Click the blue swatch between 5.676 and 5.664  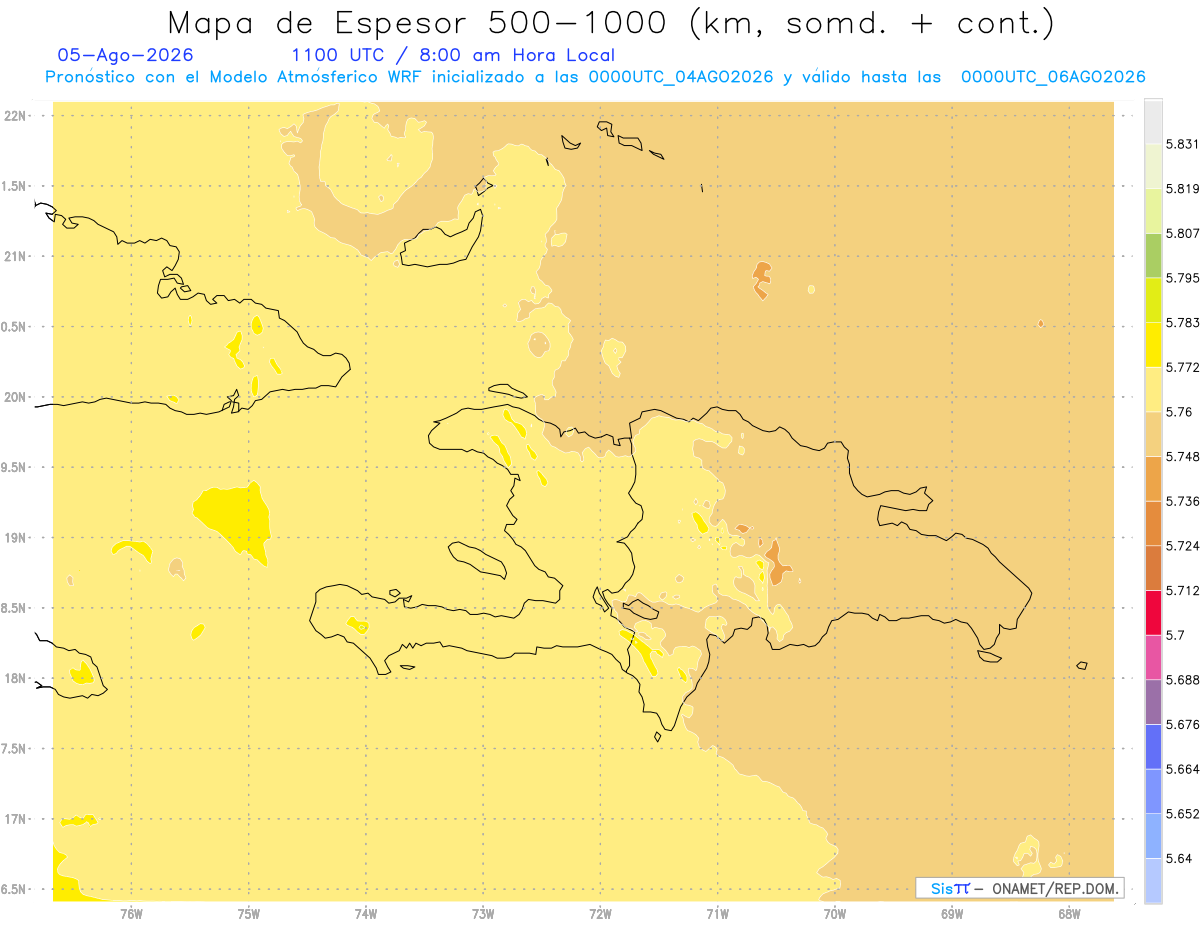(x=1153, y=746)
